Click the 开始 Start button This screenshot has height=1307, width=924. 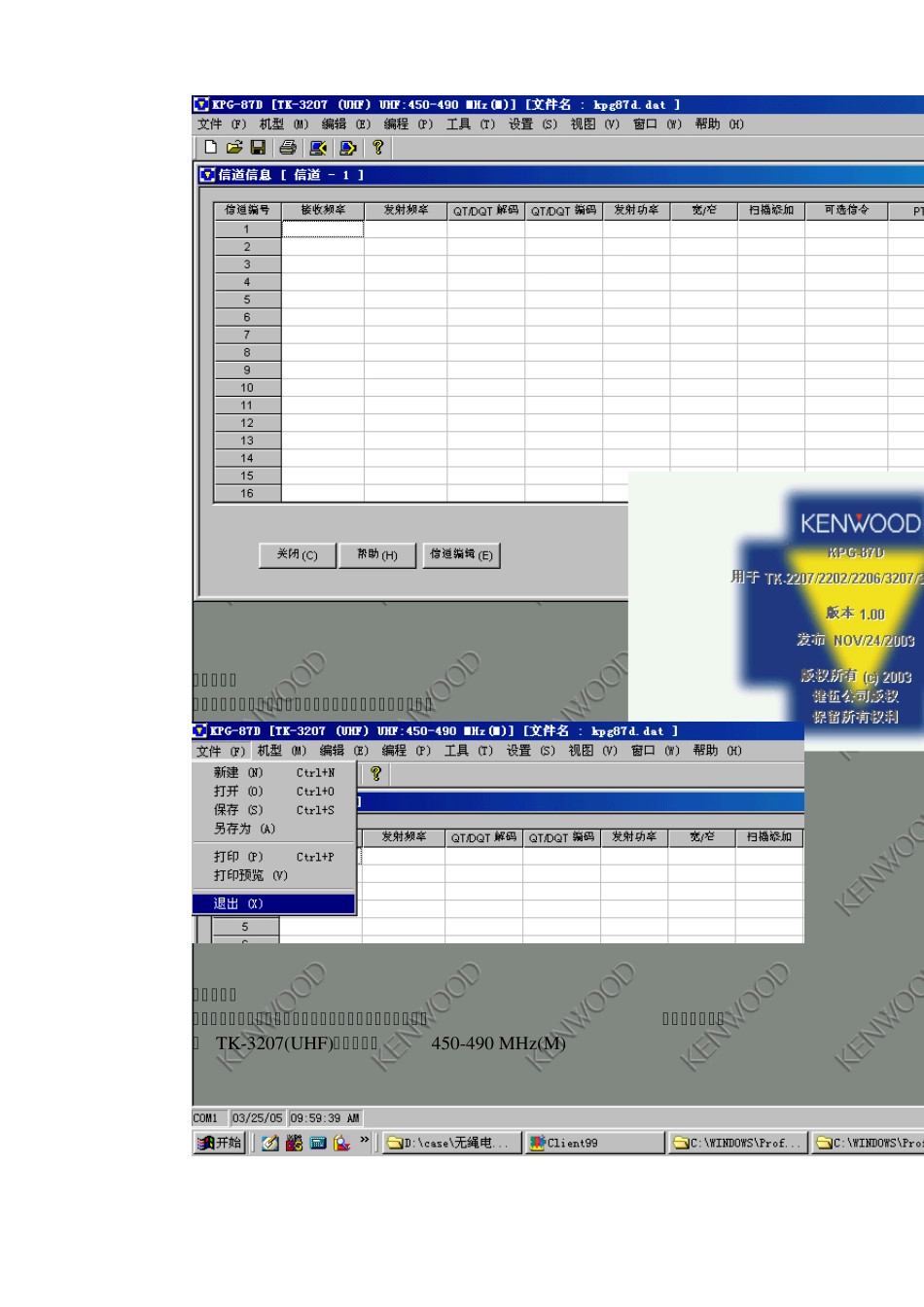[x=220, y=1143]
